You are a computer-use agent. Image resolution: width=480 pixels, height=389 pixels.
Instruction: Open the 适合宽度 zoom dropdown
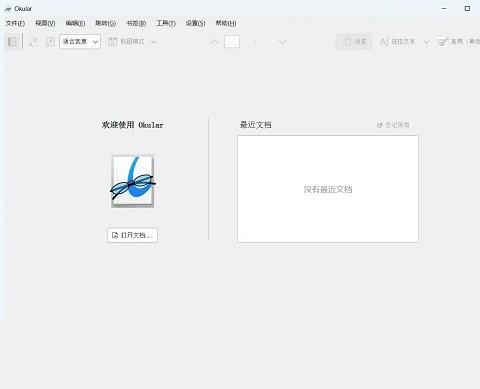(x=80, y=42)
